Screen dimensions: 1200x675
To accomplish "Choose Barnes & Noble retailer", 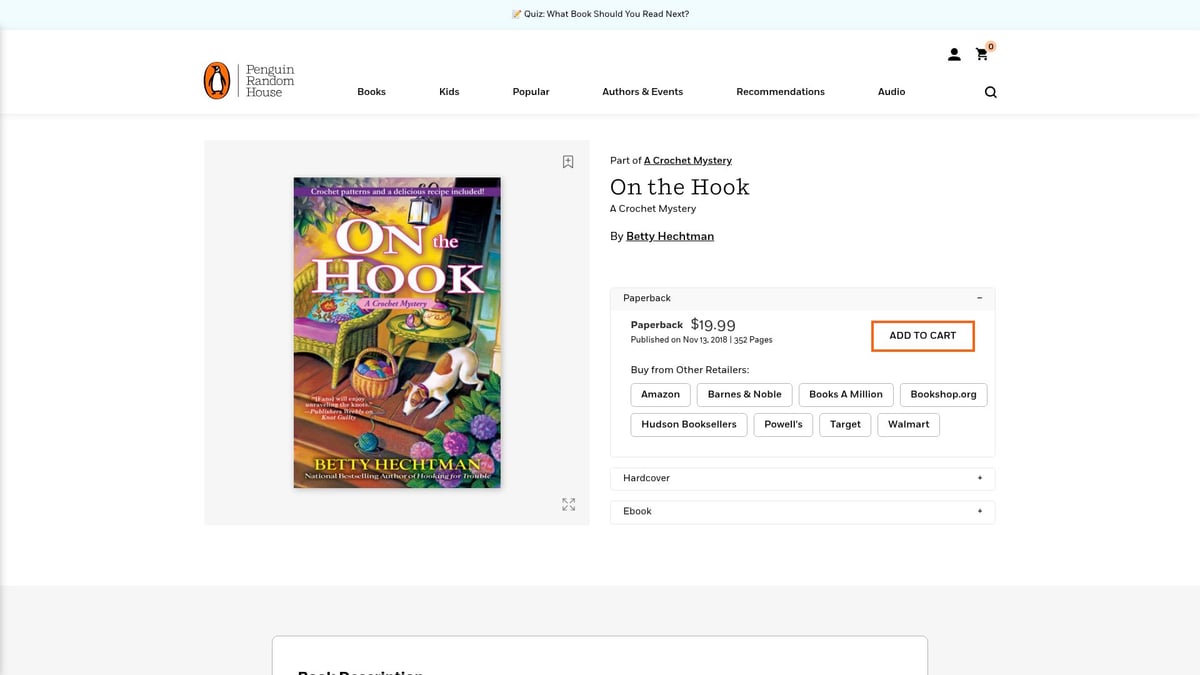I will click(x=744, y=395).
